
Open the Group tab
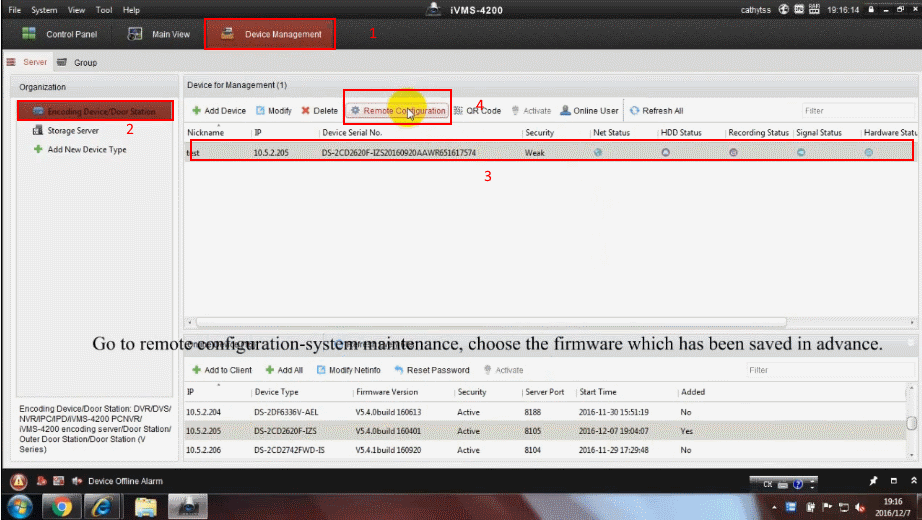tap(78, 62)
